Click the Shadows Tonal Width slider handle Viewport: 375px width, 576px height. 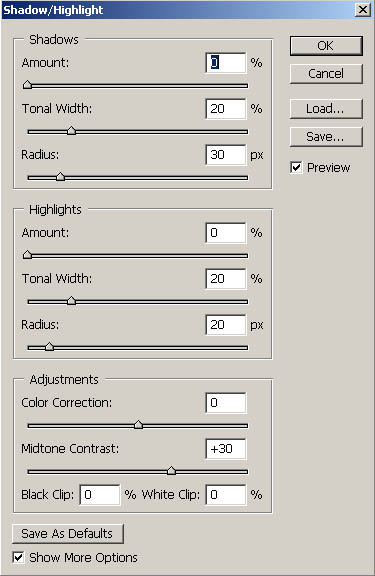click(x=71, y=131)
